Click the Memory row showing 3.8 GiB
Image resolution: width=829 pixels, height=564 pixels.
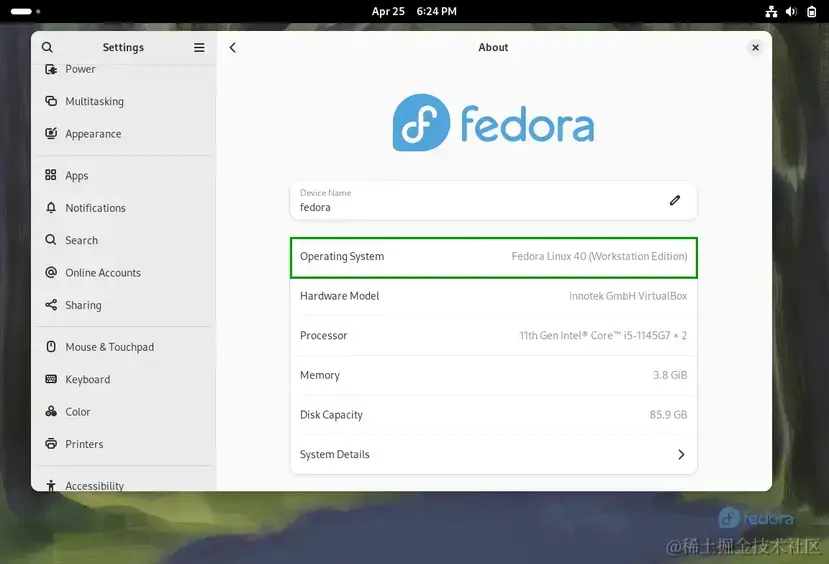(493, 375)
